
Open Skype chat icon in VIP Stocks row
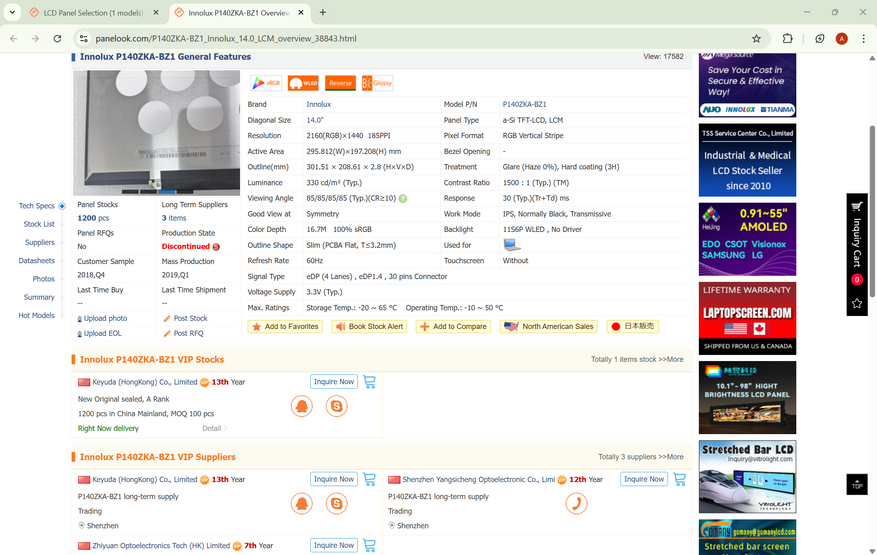click(336, 406)
